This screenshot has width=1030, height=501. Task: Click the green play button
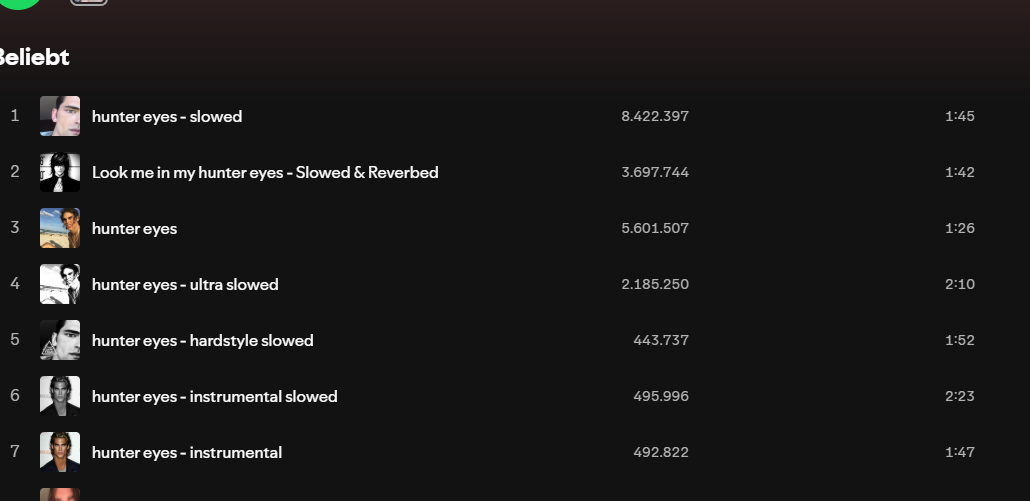18,3
